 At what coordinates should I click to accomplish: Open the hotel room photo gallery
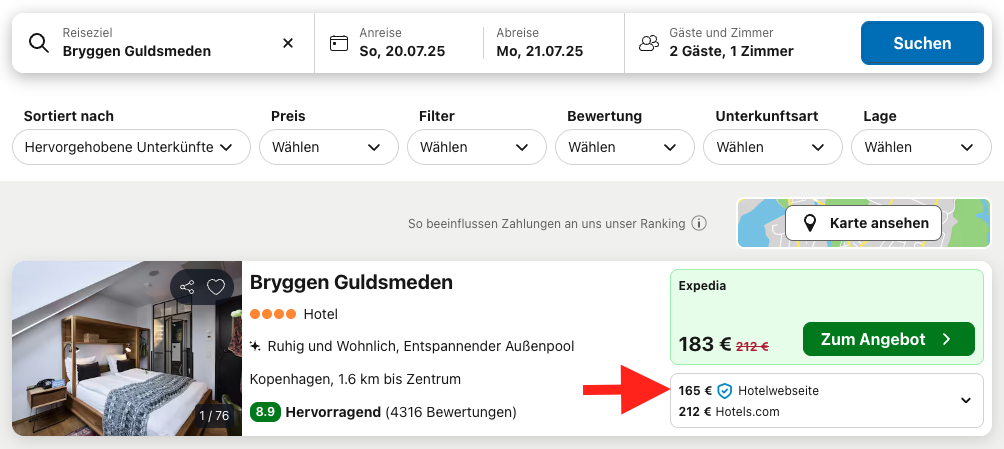tap(127, 348)
